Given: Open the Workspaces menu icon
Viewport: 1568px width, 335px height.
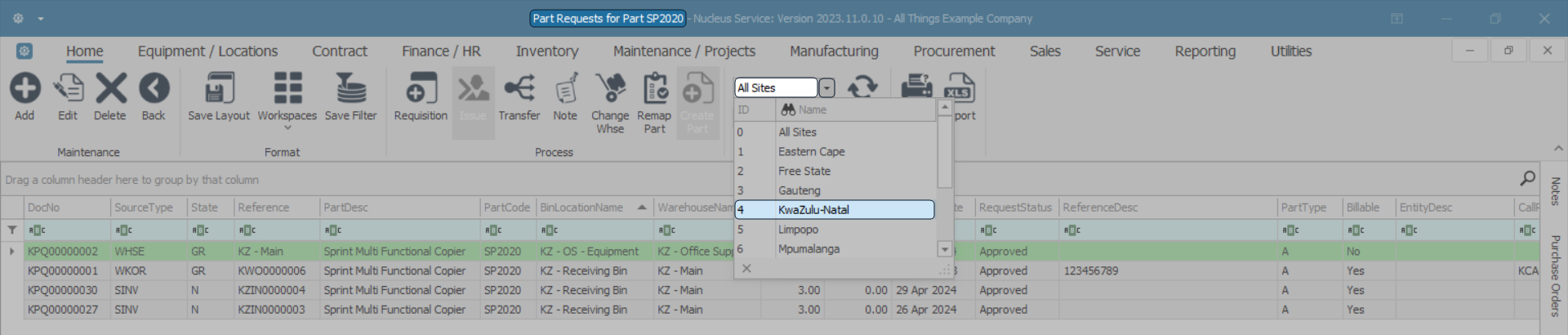Looking at the screenshot, I should [x=287, y=88].
